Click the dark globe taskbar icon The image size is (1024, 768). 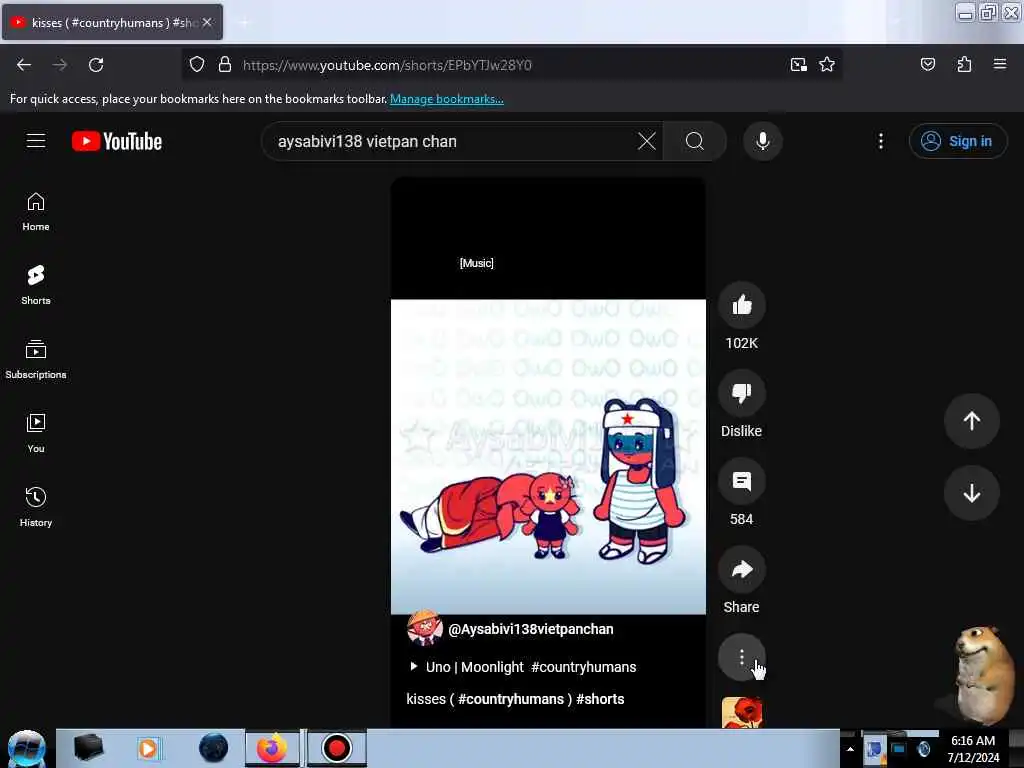(214, 748)
